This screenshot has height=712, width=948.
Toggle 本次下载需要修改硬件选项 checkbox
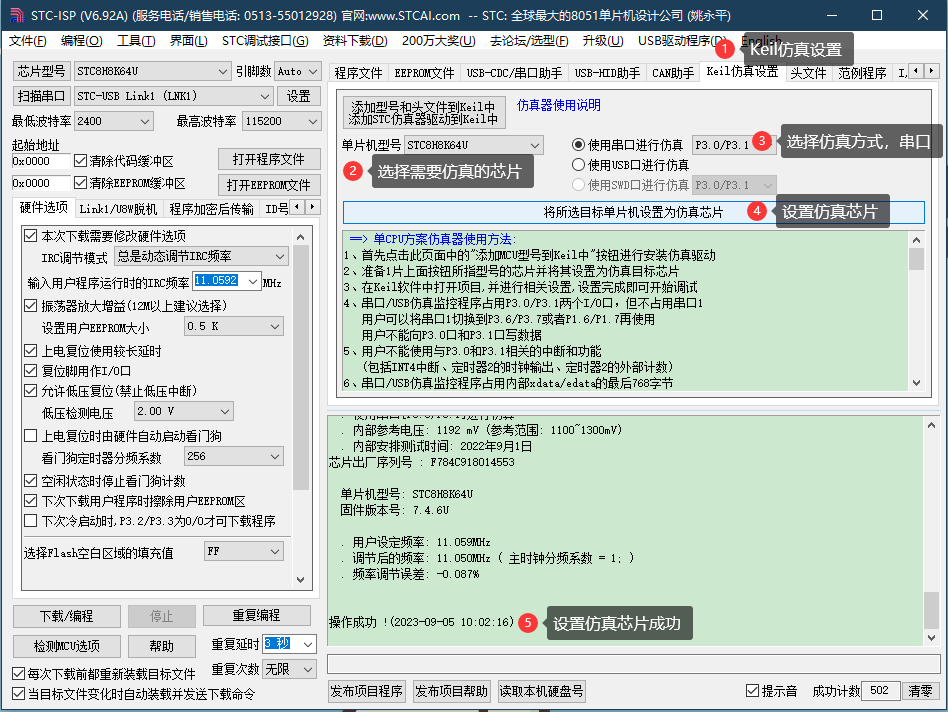(30, 236)
